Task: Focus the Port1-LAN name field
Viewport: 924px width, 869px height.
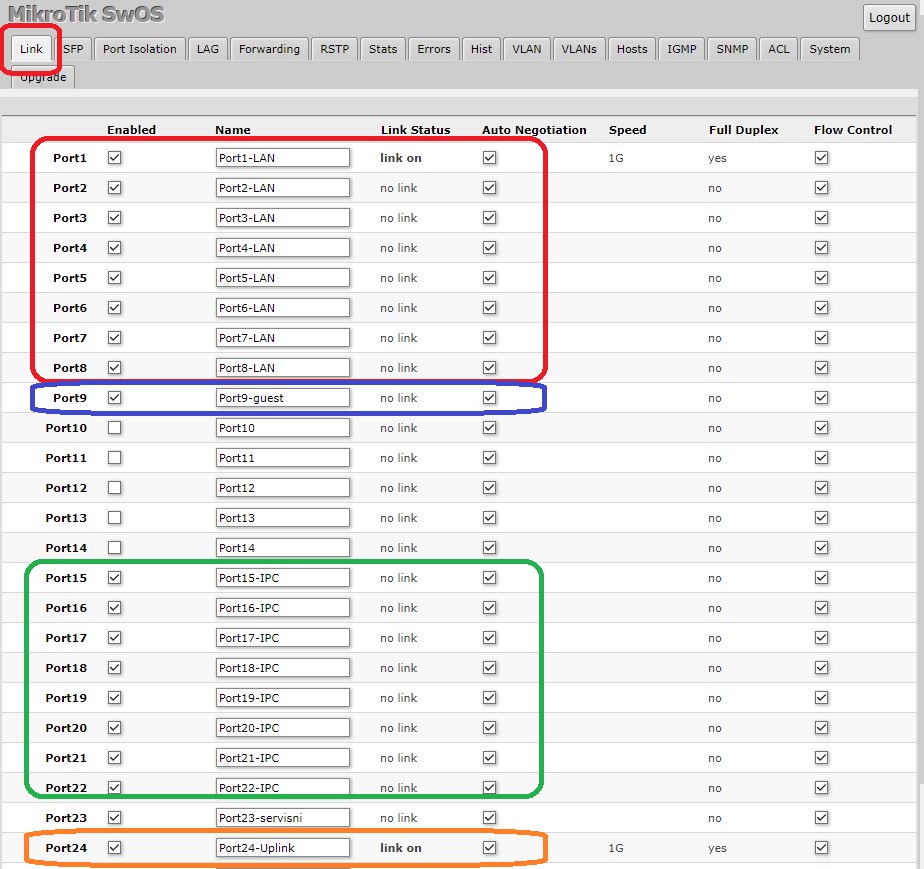Action: [282, 158]
